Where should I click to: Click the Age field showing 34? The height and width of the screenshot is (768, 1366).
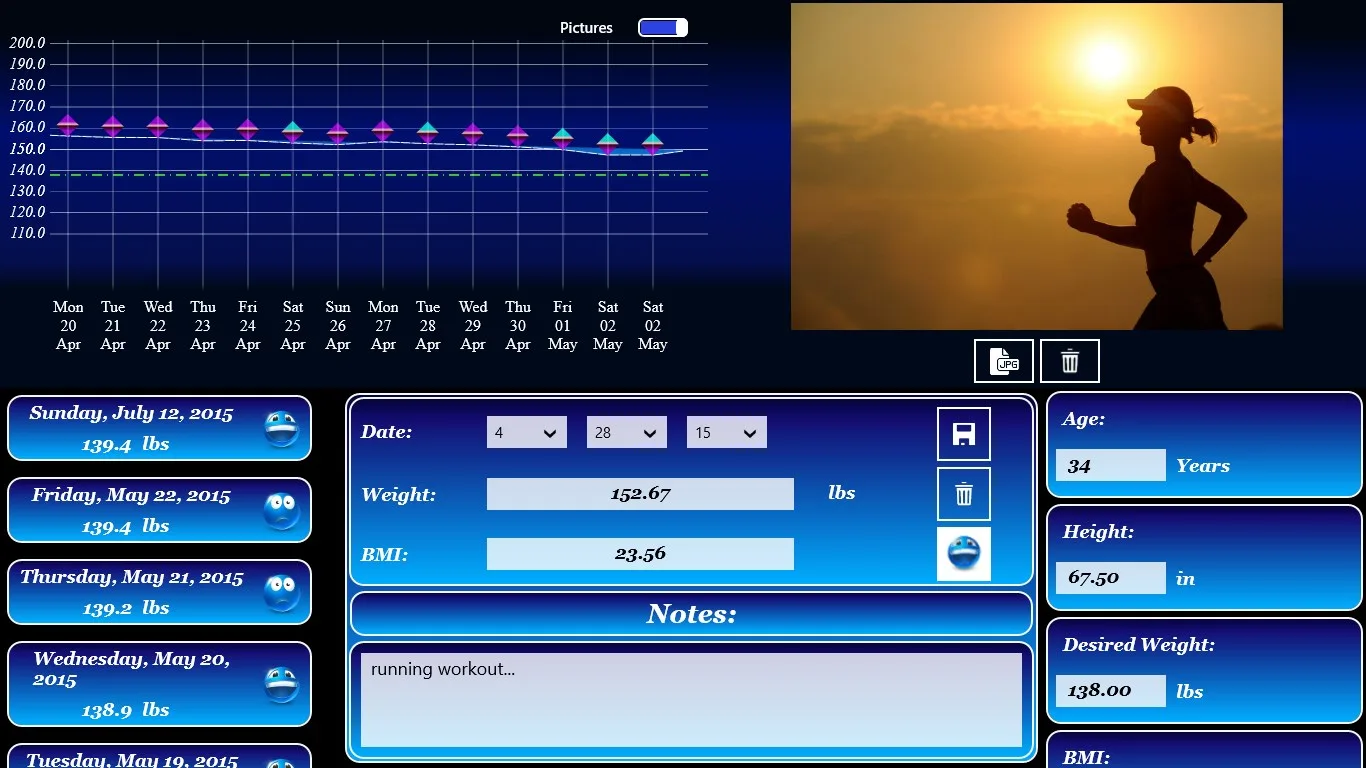1111,465
